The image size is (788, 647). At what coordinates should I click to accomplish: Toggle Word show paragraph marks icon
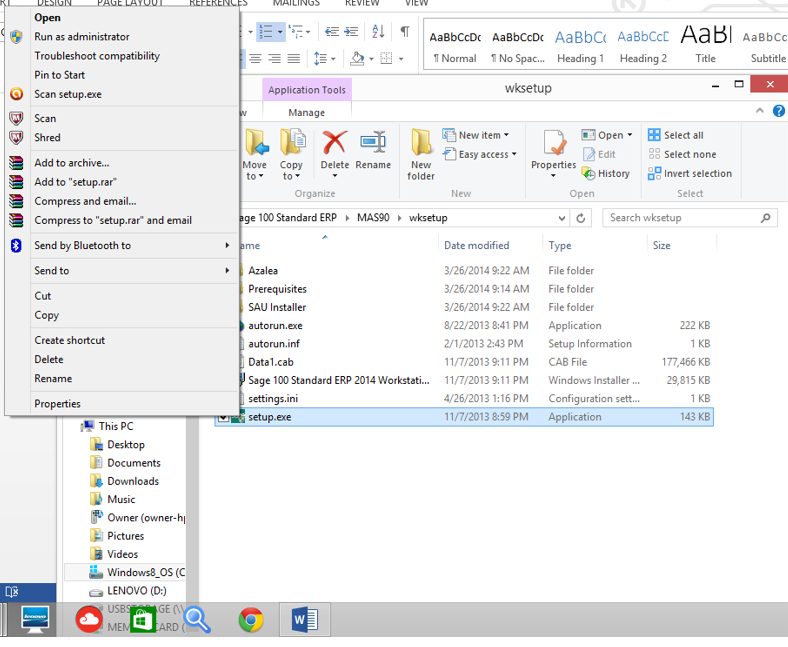click(405, 32)
